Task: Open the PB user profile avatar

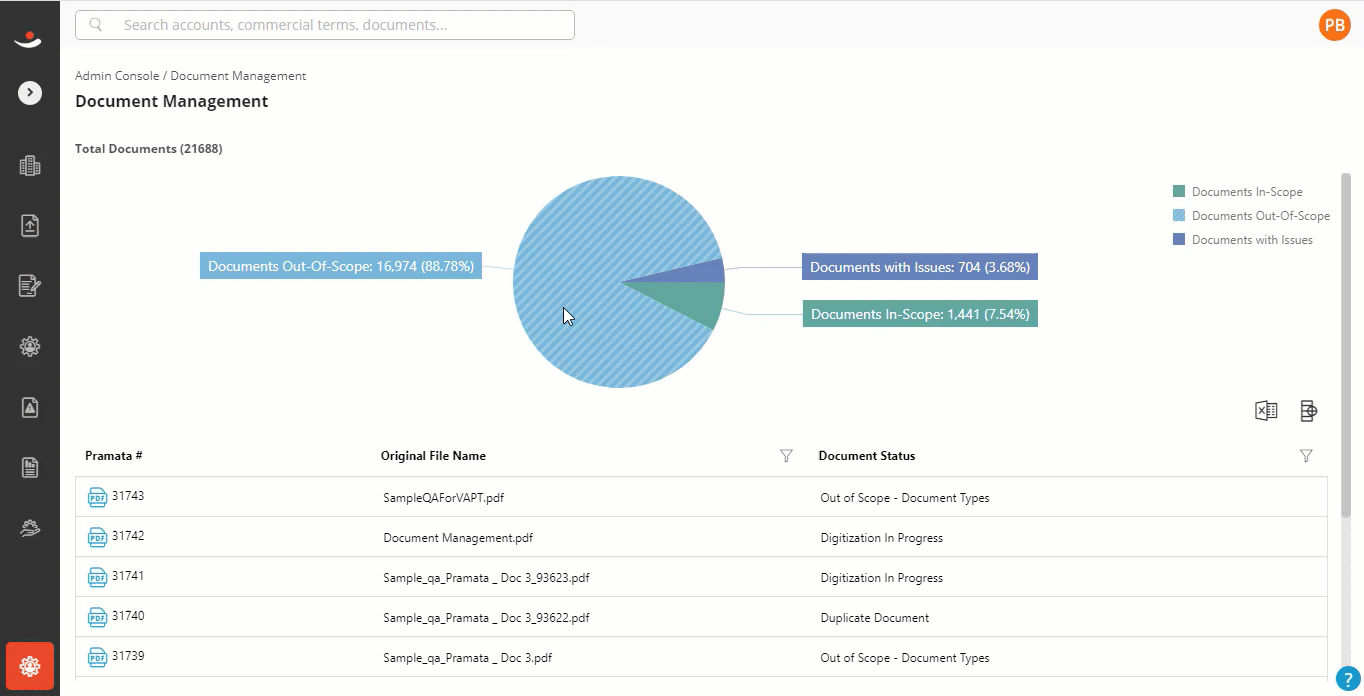Action: click(x=1335, y=25)
